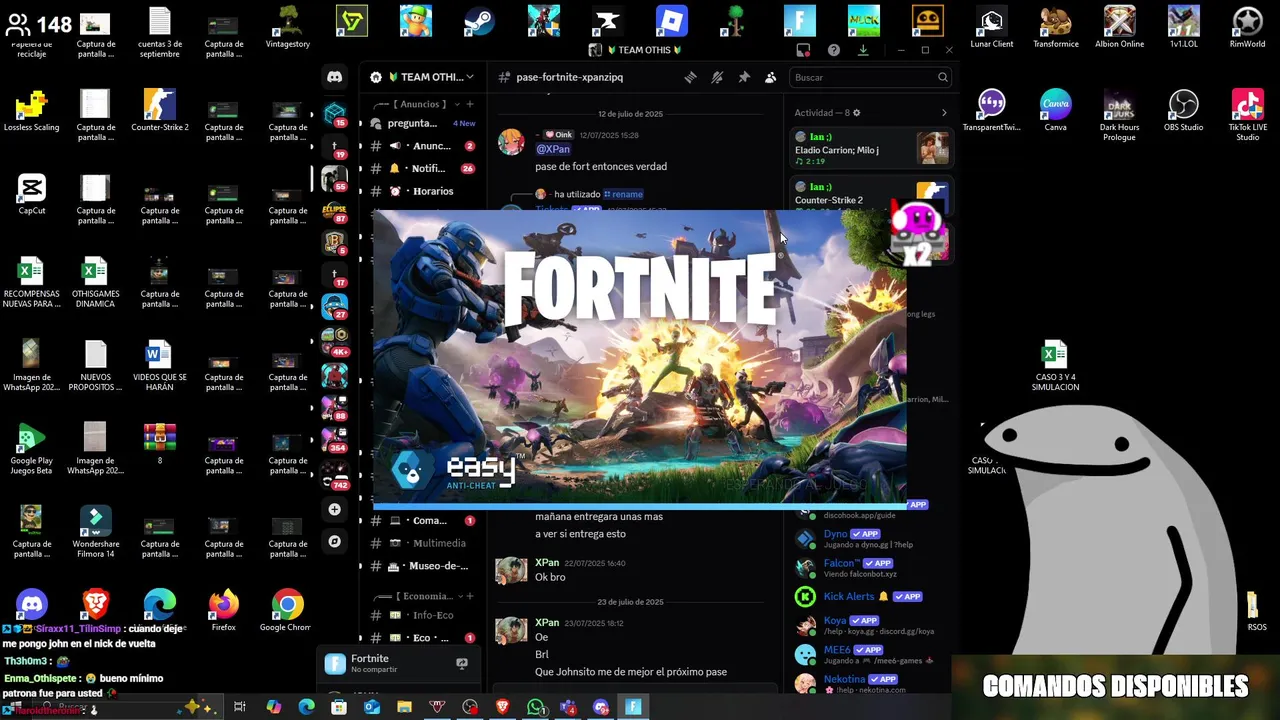Viewport: 1280px width, 720px height.
Task: Open RimWorld desktop shortcut
Action: tap(1248, 27)
